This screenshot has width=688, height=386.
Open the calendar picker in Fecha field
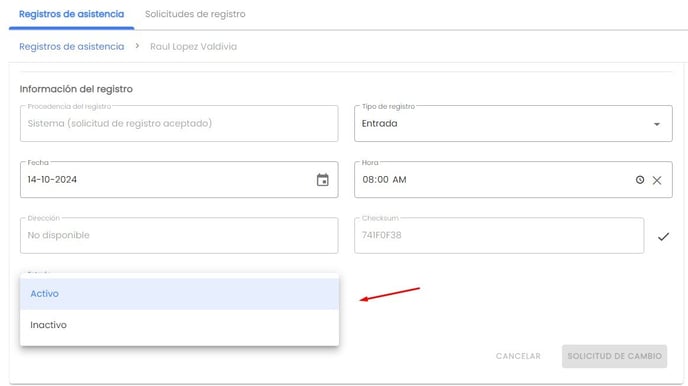tap(322, 180)
